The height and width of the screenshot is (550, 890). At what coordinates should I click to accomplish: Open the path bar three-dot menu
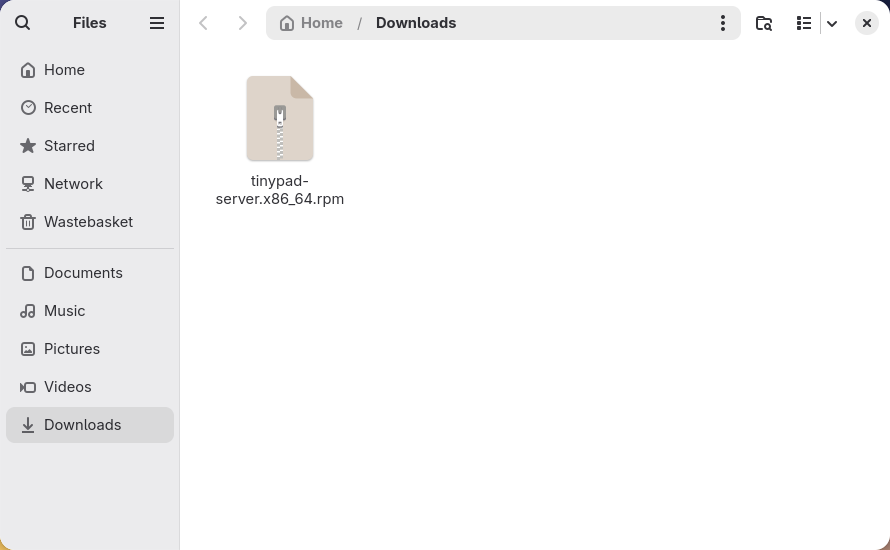click(x=723, y=23)
